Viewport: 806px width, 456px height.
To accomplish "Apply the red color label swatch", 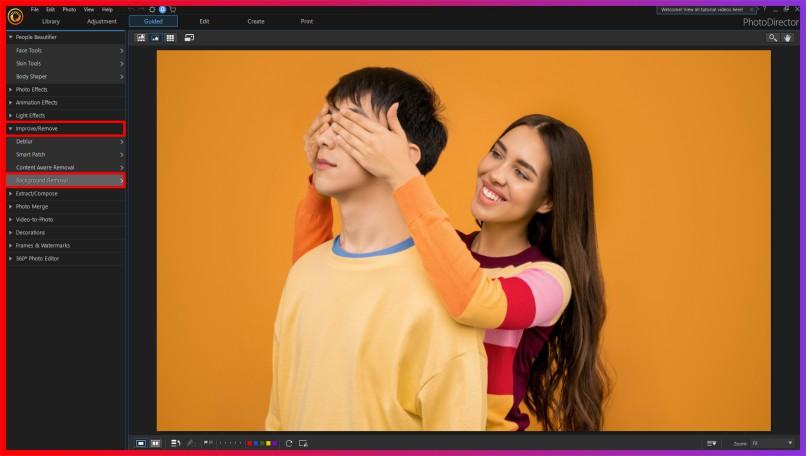I will tap(249, 443).
